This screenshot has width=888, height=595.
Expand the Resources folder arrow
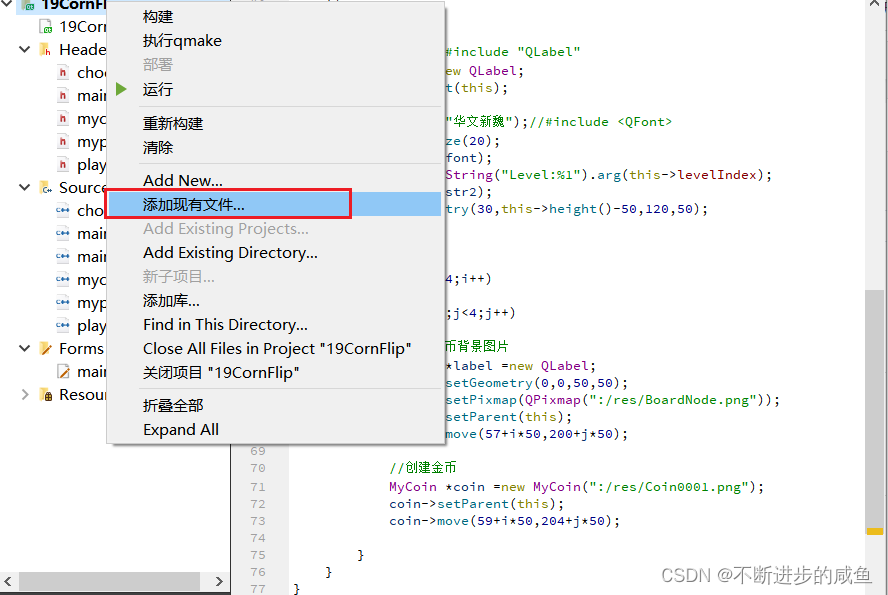coord(24,395)
